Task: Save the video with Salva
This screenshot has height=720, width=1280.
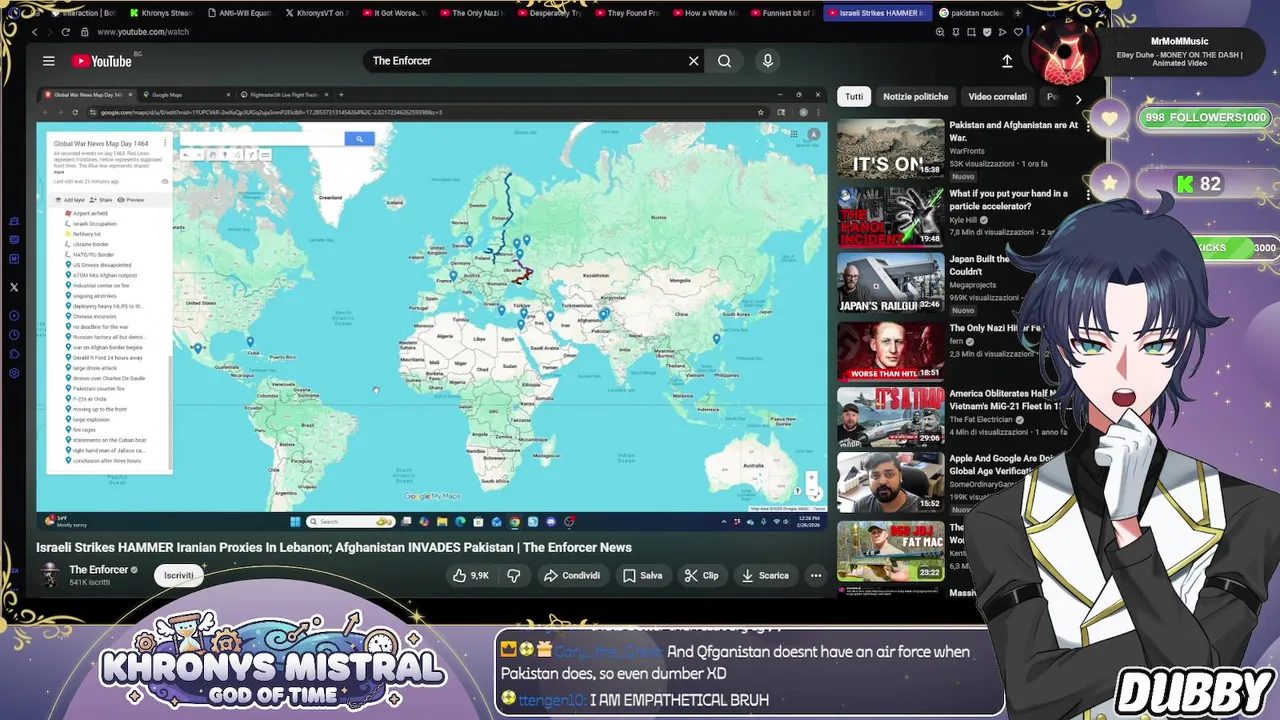Action: point(643,576)
